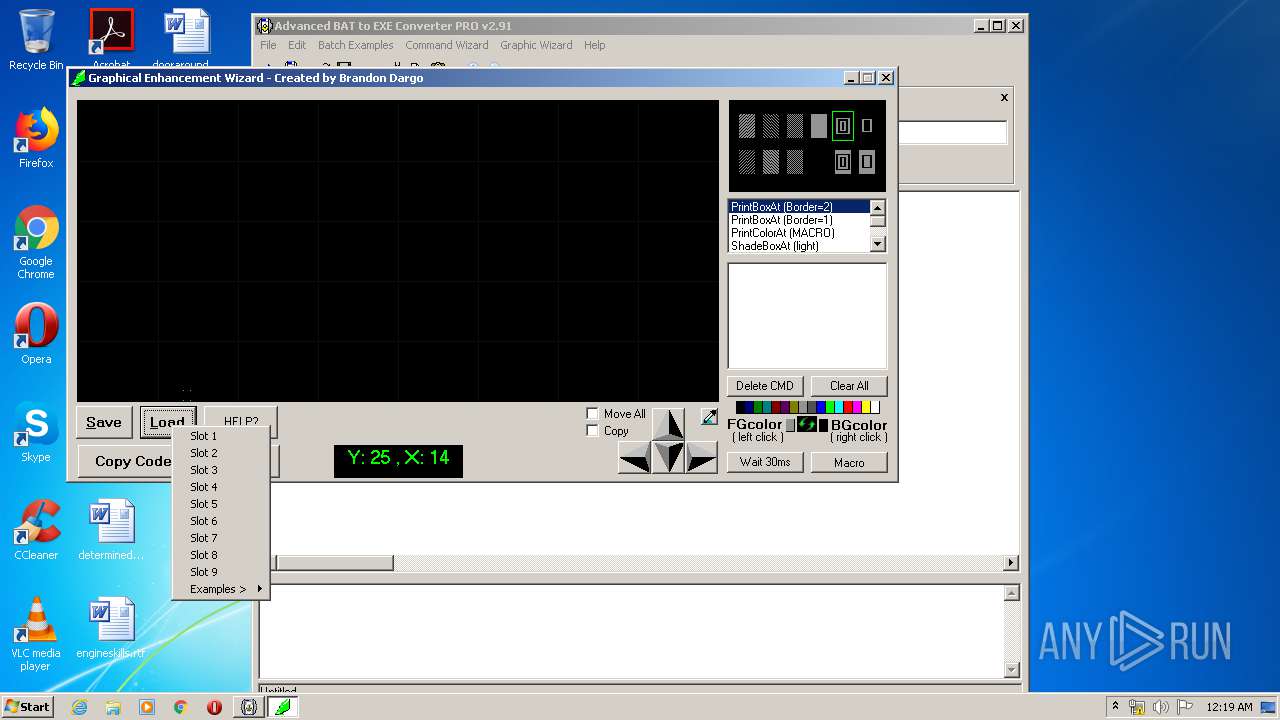
Task: Open the CCleaner desktop shortcut
Action: pos(36,530)
